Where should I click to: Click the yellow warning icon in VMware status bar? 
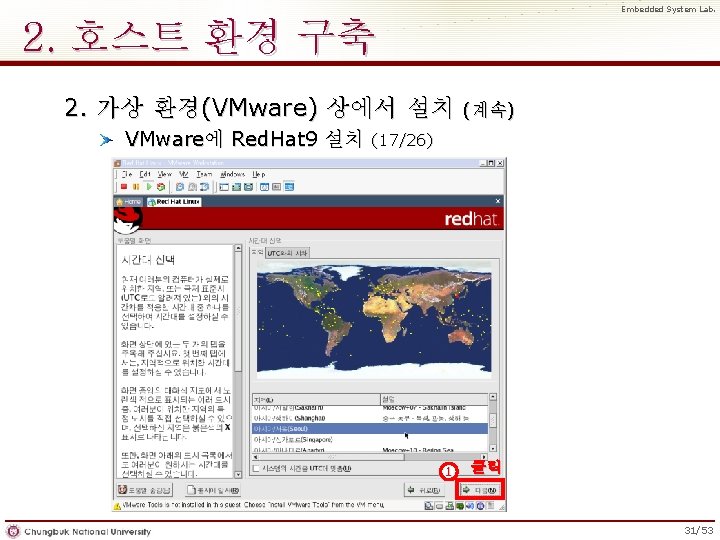[x=118, y=506]
